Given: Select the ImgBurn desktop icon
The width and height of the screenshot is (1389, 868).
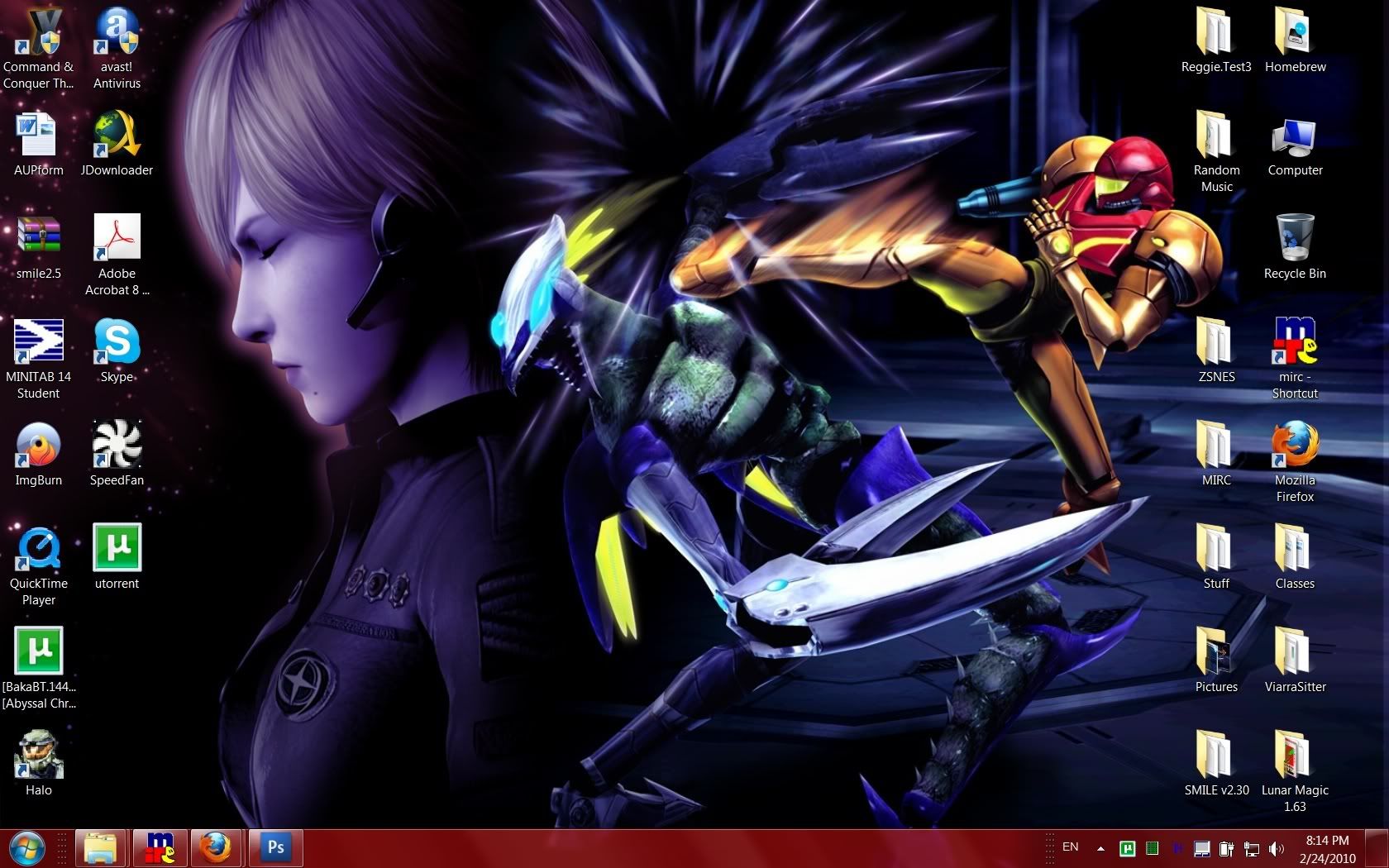Looking at the screenshot, I should coord(38,446).
